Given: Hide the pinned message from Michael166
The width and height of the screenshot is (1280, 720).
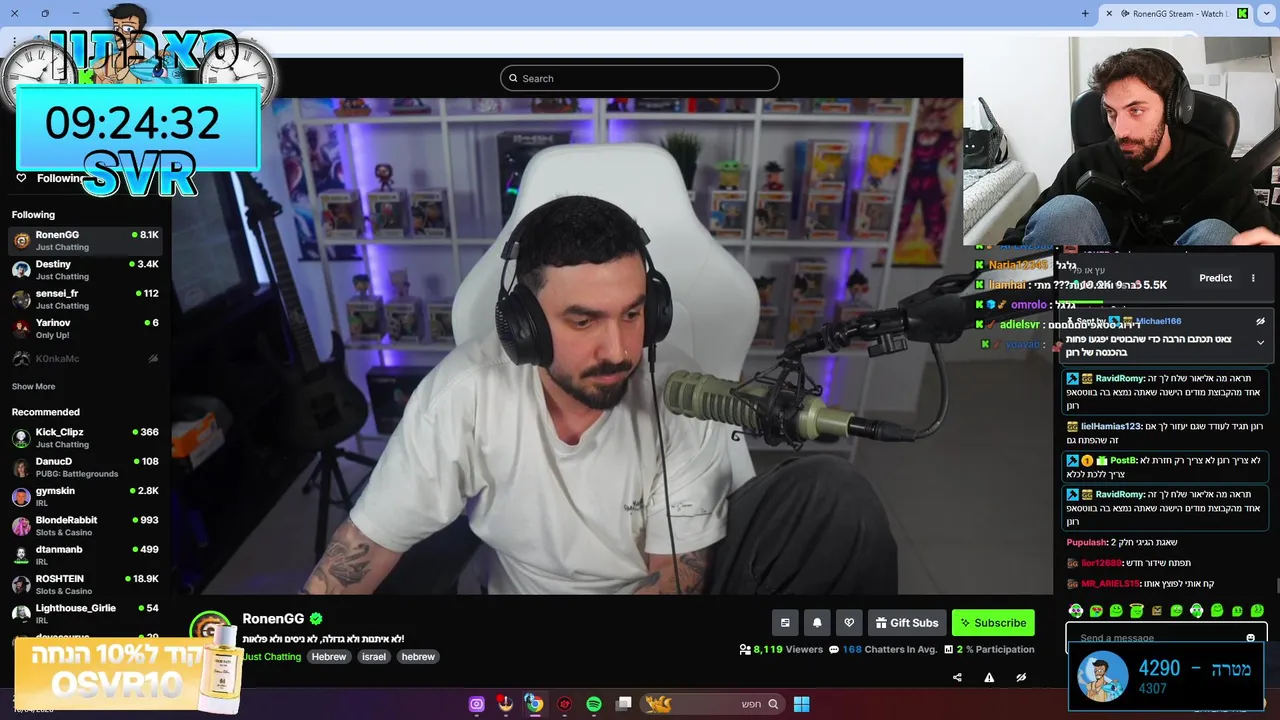Looking at the screenshot, I should click(x=1260, y=322).
